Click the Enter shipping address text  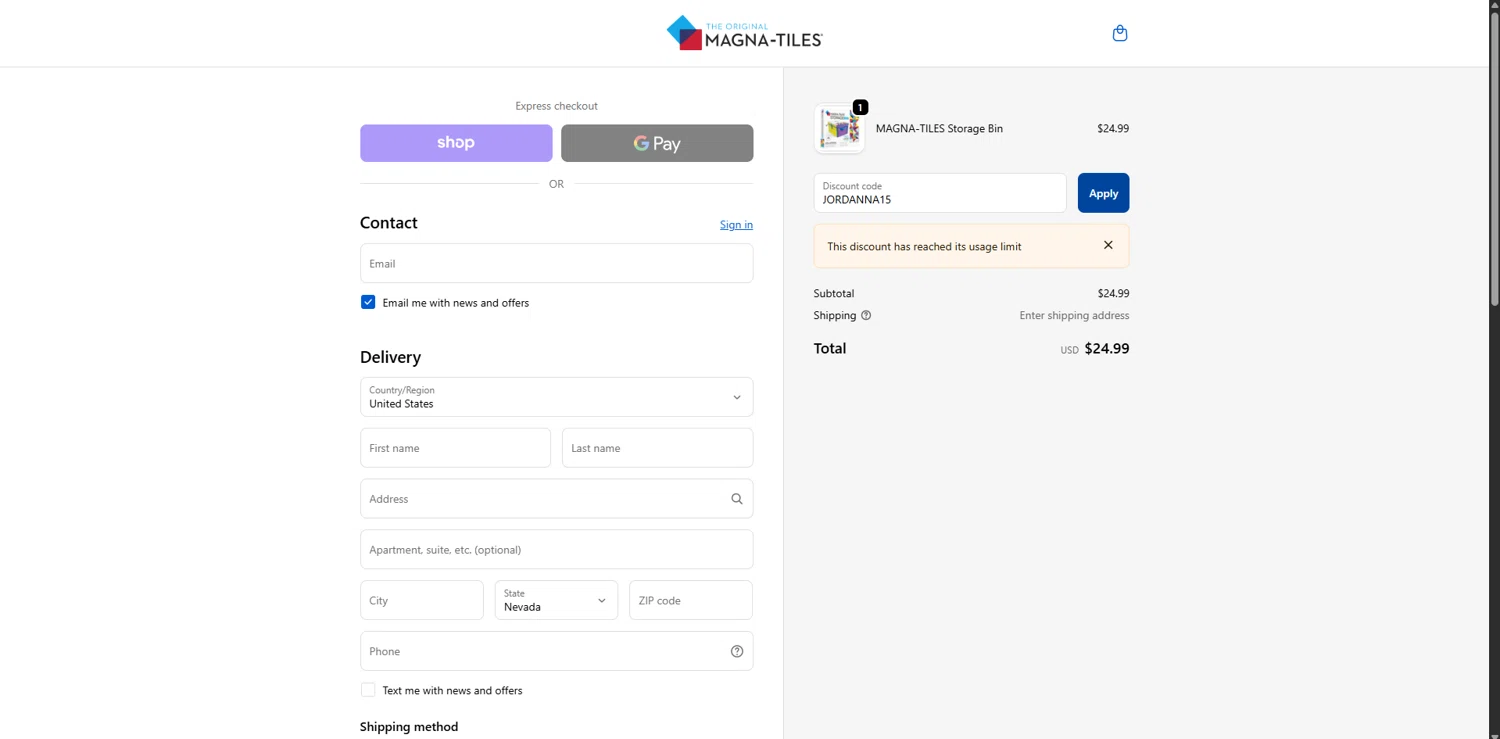1074,315
